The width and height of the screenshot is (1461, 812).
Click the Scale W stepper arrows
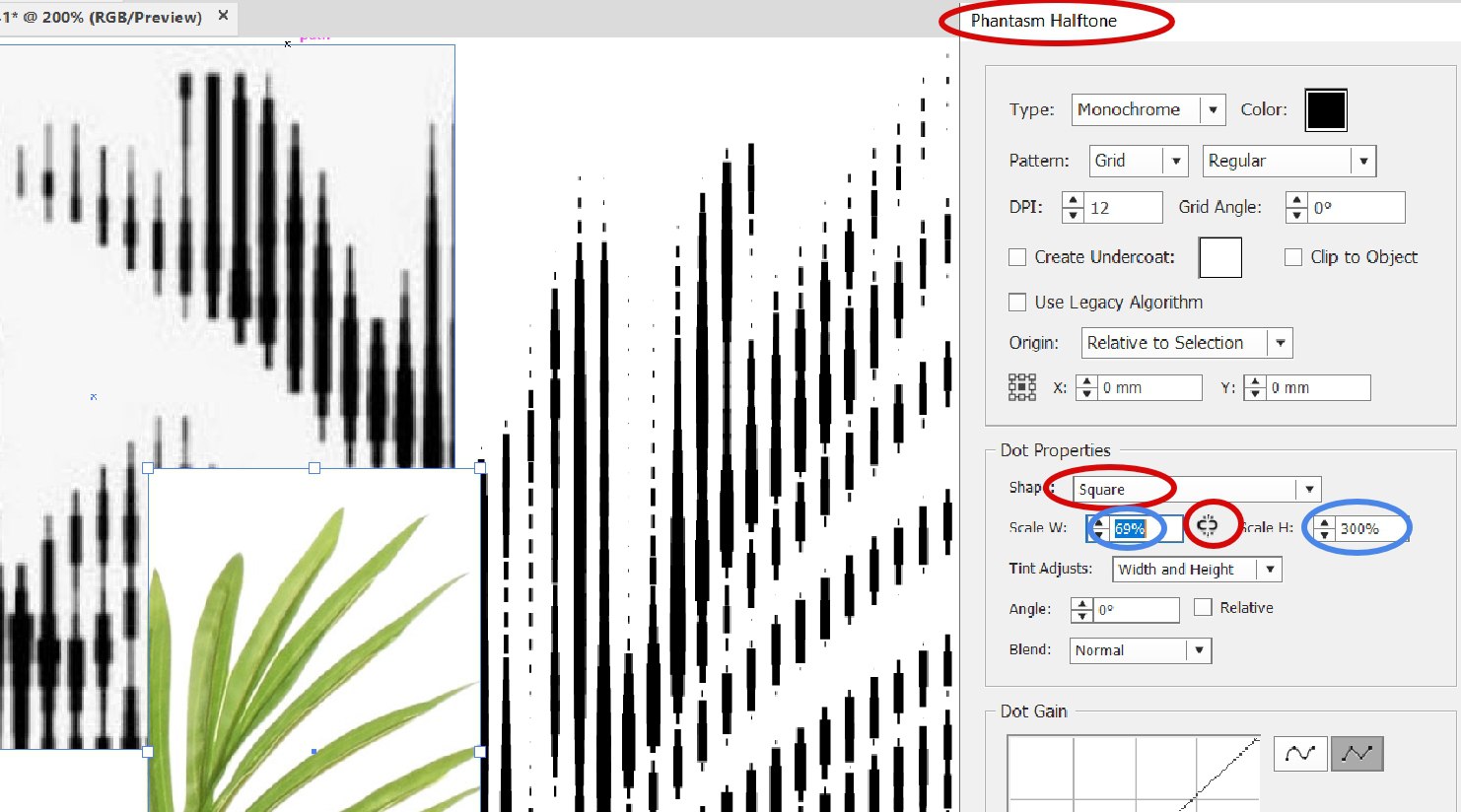[1099, 529]
